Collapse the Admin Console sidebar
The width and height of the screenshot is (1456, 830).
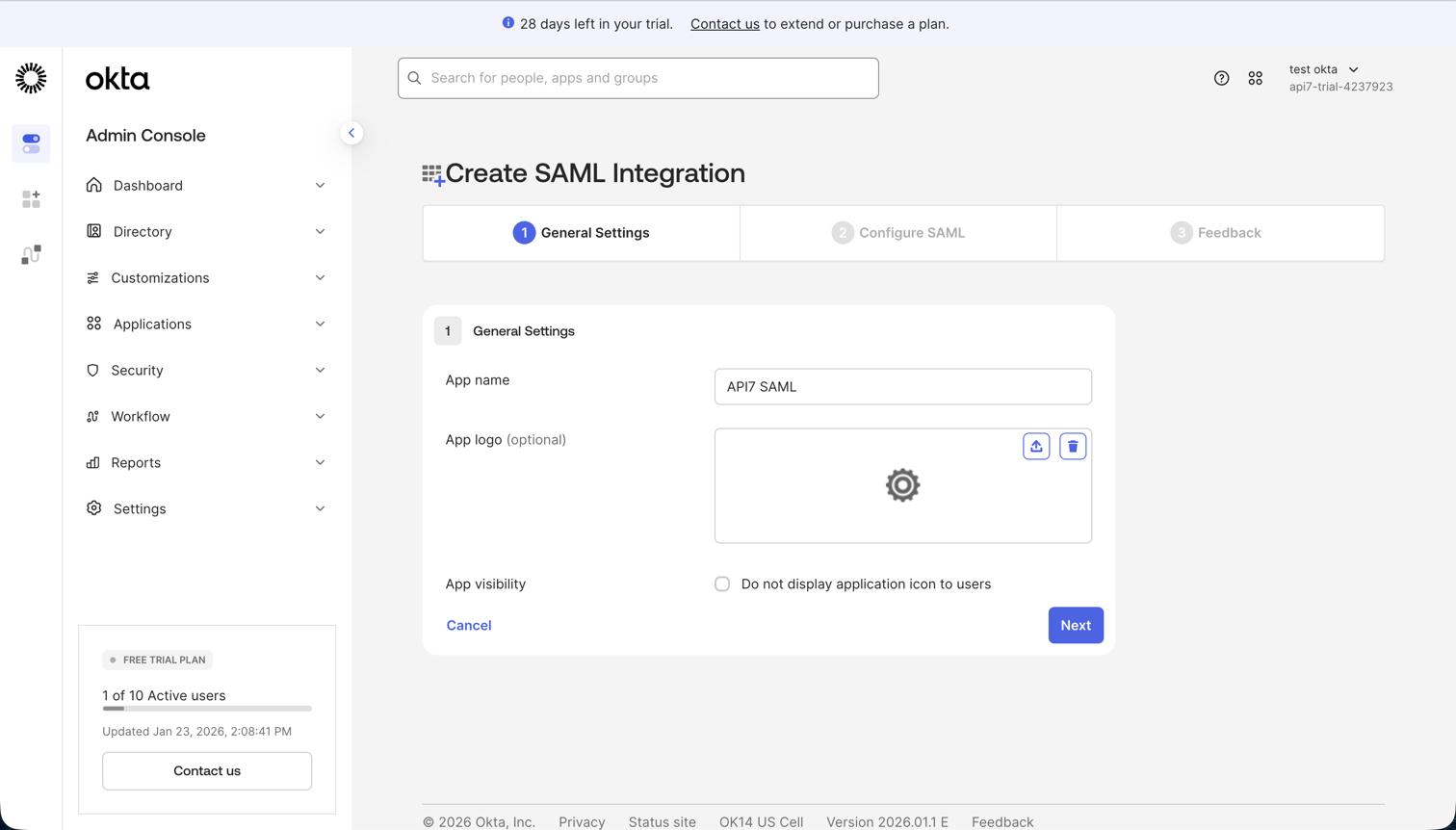click(351, 133)
